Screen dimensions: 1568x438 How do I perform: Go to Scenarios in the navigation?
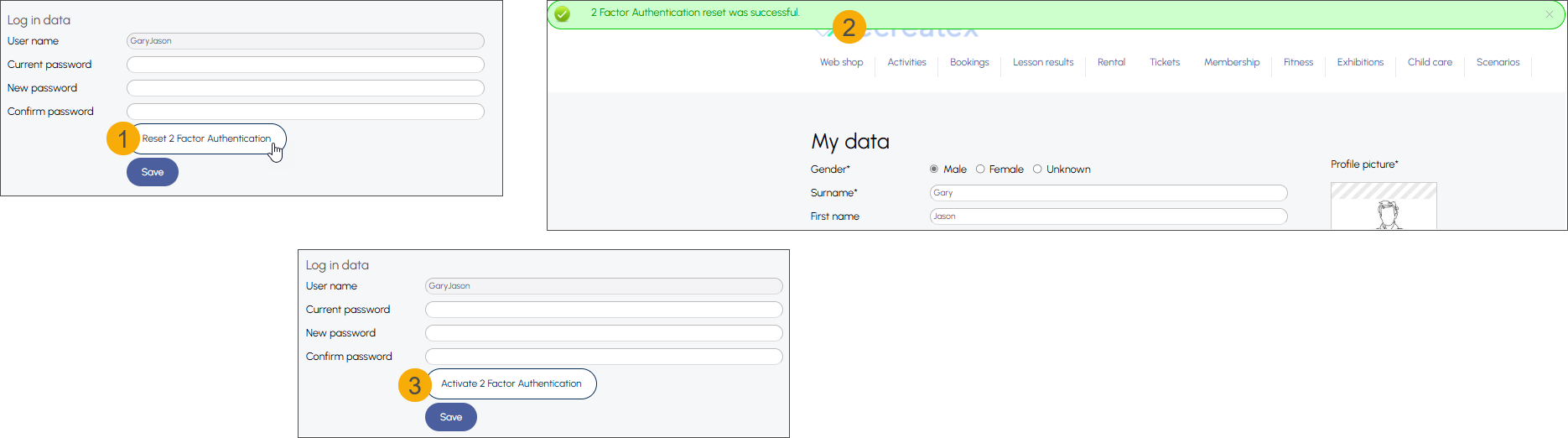click(x=1498, y=62)
